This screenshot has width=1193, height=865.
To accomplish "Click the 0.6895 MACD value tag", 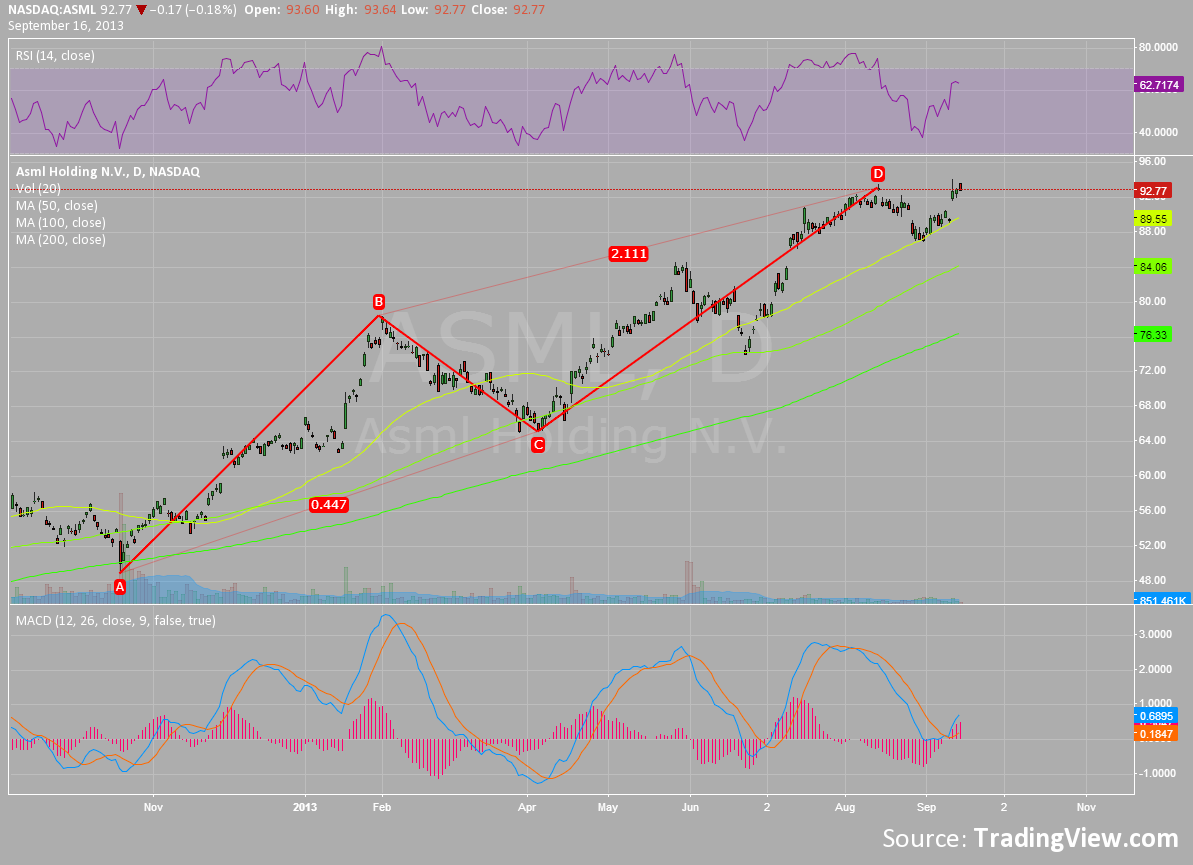I will pyautogui.click(x=1156, y=716).
